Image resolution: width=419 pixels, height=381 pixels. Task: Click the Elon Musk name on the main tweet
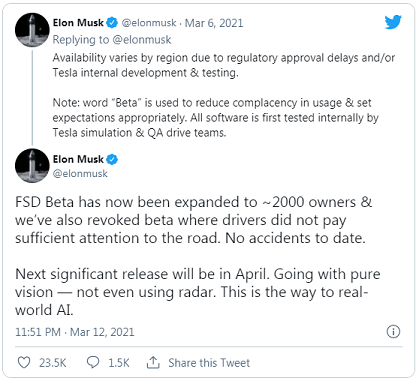[x=78, y=159]
